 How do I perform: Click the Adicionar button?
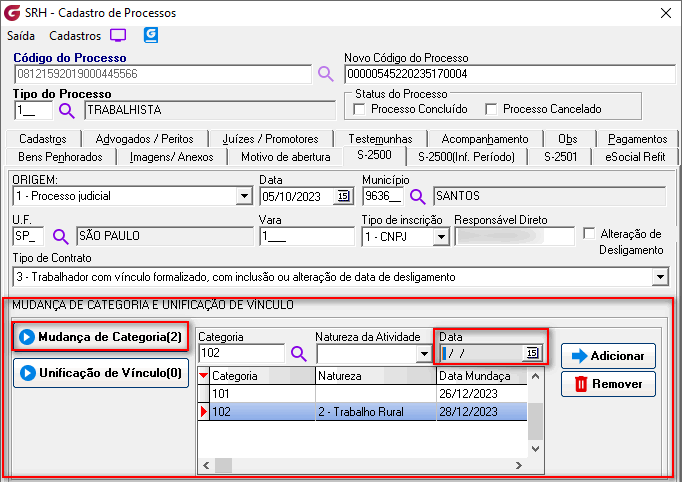(x=608, y=355)
